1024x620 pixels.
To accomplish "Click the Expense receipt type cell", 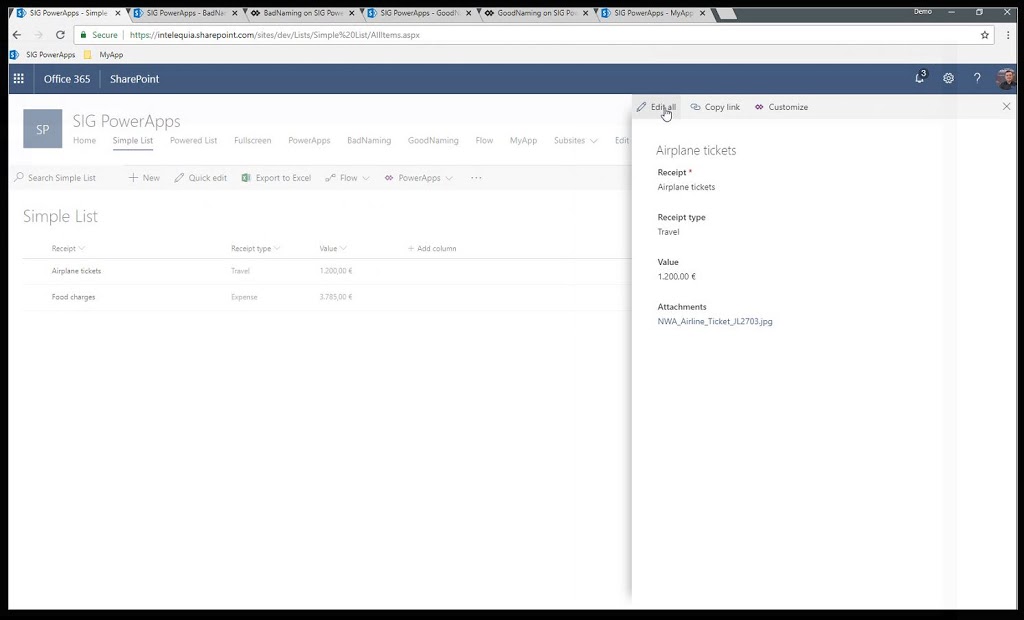I will [x=244, y=297].
